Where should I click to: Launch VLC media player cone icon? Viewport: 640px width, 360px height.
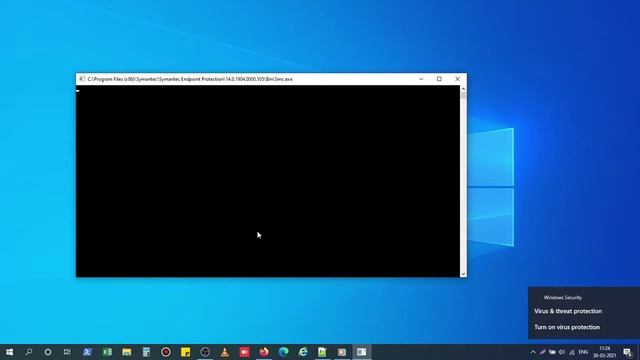click(x=224, y=352)
